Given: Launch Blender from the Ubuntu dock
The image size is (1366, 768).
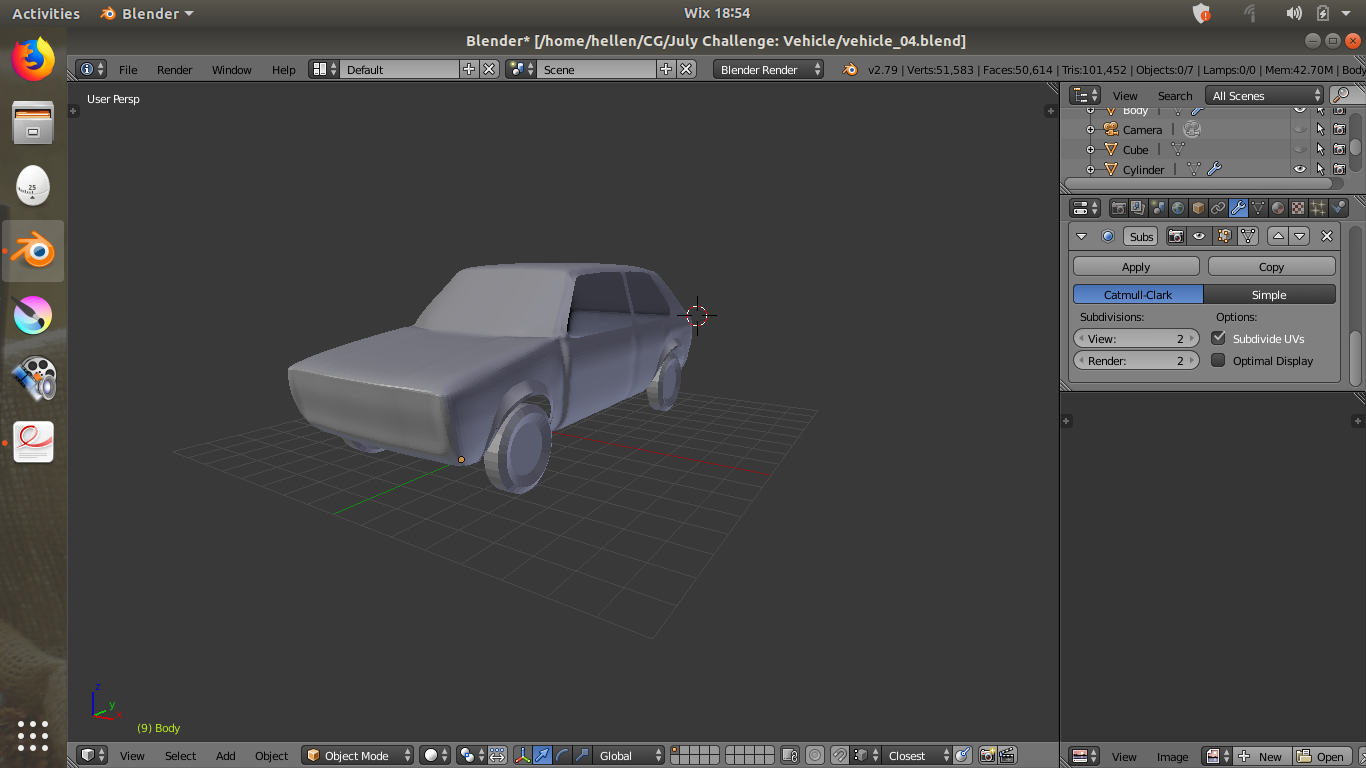Looking at the screenshot, I should tap(33, 251).
